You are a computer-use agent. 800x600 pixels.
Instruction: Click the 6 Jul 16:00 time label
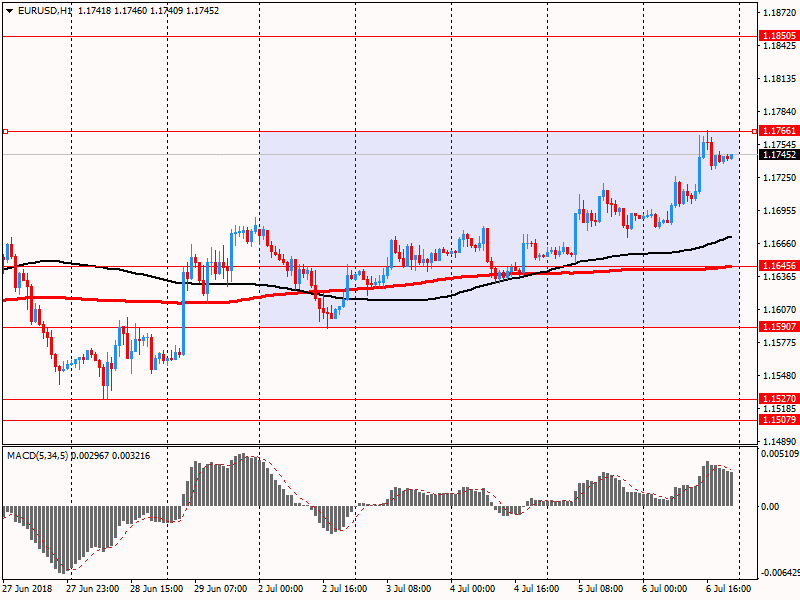tap(730, 588)
